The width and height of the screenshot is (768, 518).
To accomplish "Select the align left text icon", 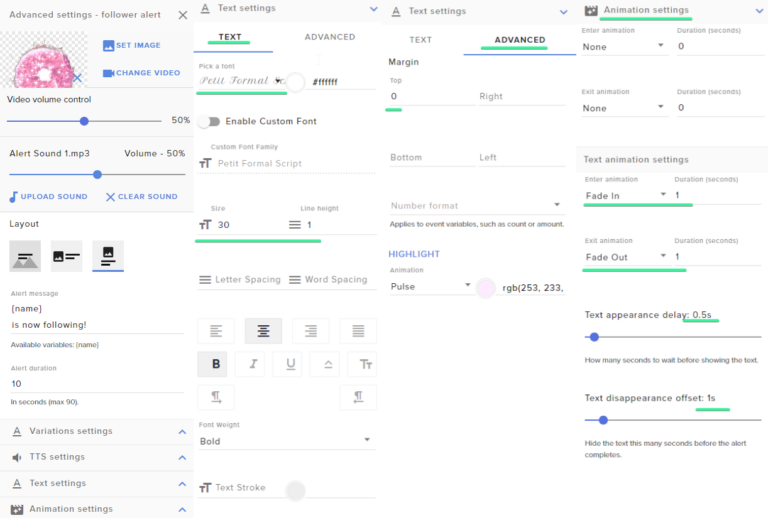I will 215,331.
